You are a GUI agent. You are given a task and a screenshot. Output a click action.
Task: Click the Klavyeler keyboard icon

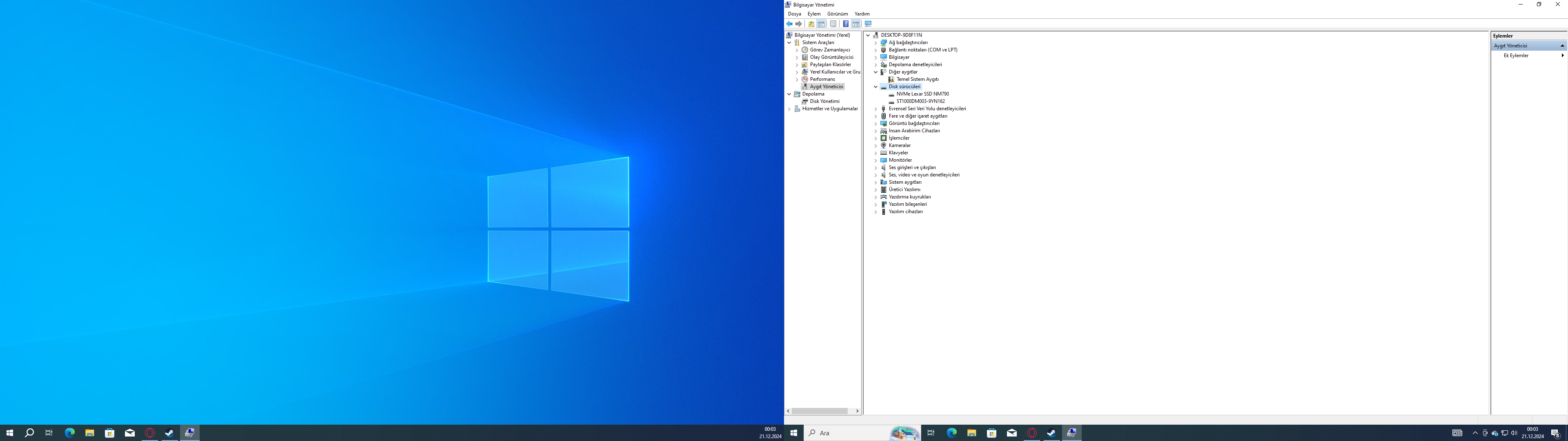[884, 153]
